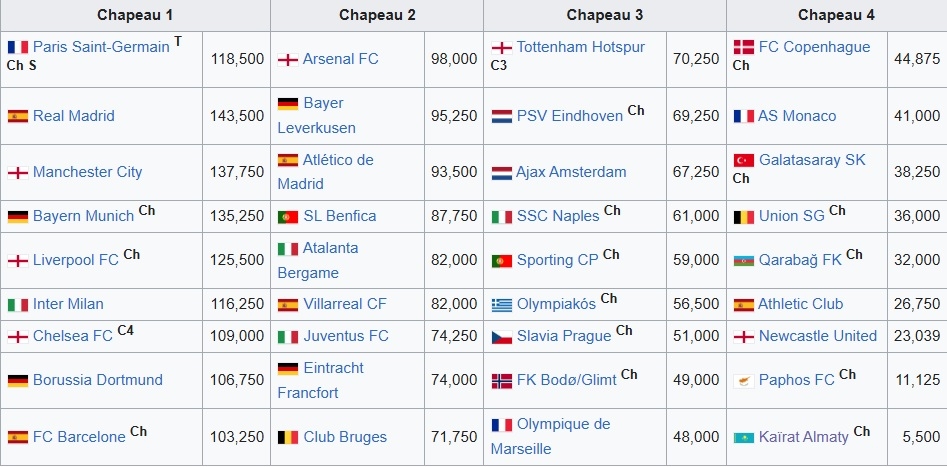Click the French flag beside Paris Saint-Germain
Viewport: 947px width, 467px height.
[x=17, y=48]
